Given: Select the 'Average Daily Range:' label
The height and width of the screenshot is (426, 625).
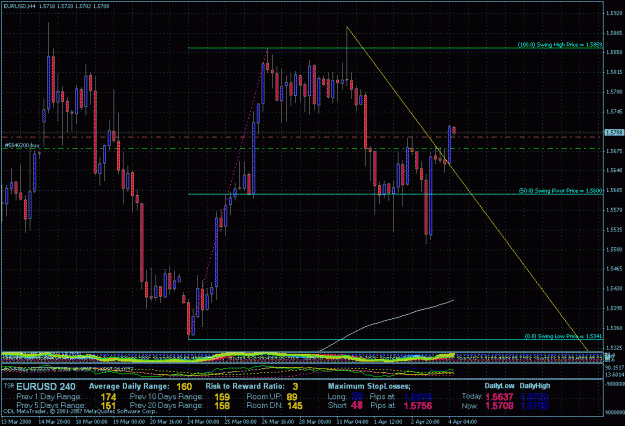Looking at the screenshot, I should tap(129, 386).
